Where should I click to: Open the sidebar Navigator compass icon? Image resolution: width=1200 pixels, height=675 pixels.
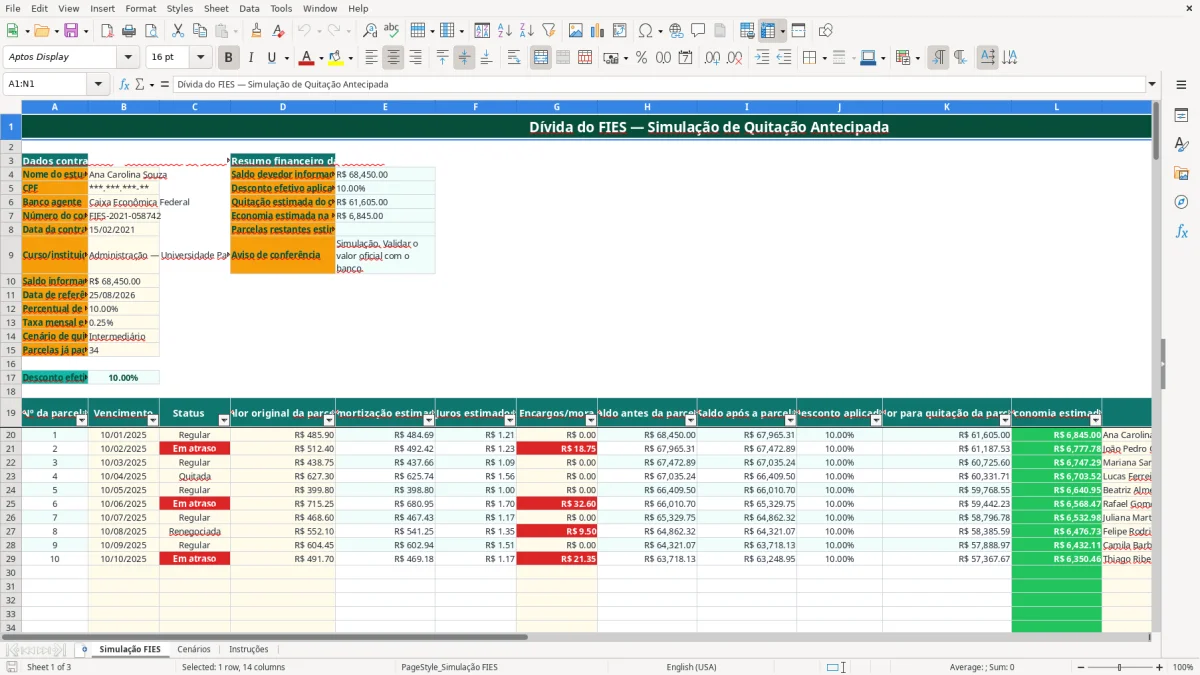(x=1181, y=202)
